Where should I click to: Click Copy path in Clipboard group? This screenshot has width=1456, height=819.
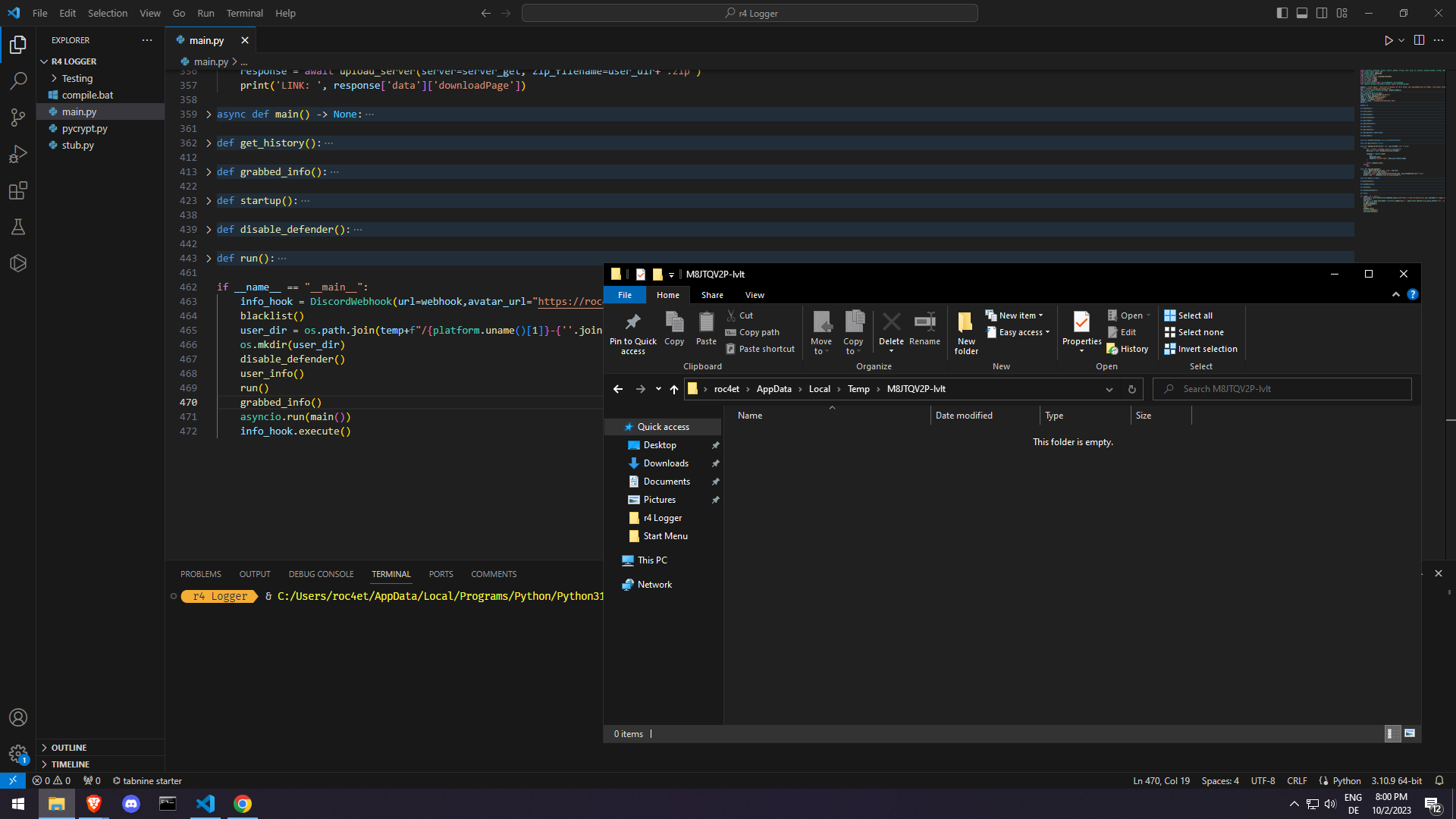coord(752,332)
